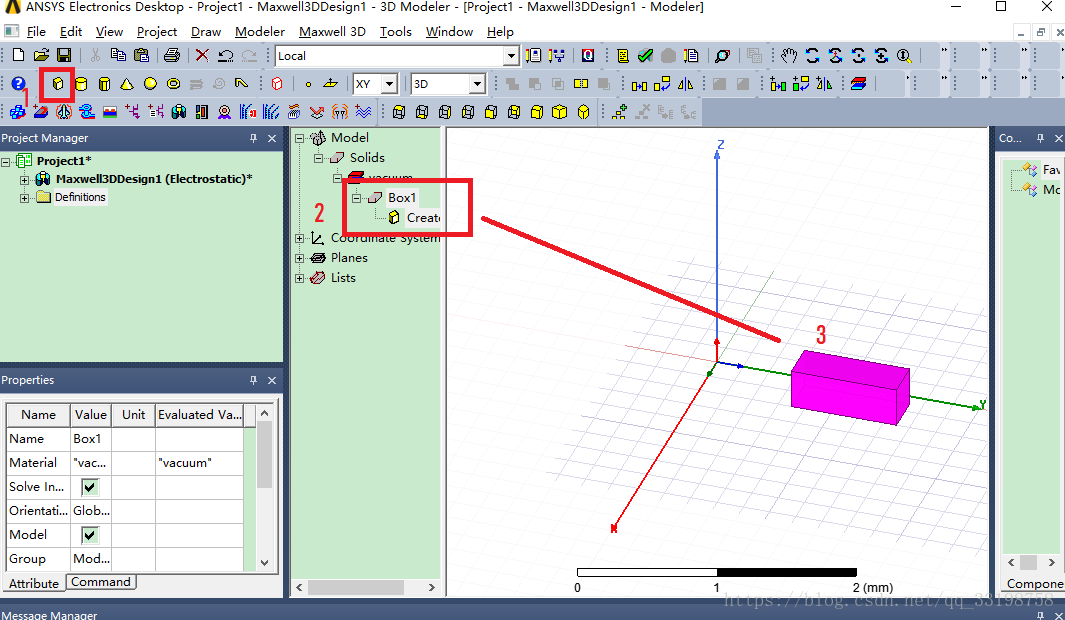Screen dimensions: 1065x620
Task: Expand the Definitions folder in Project Manager
Action: tap(24, 198)
